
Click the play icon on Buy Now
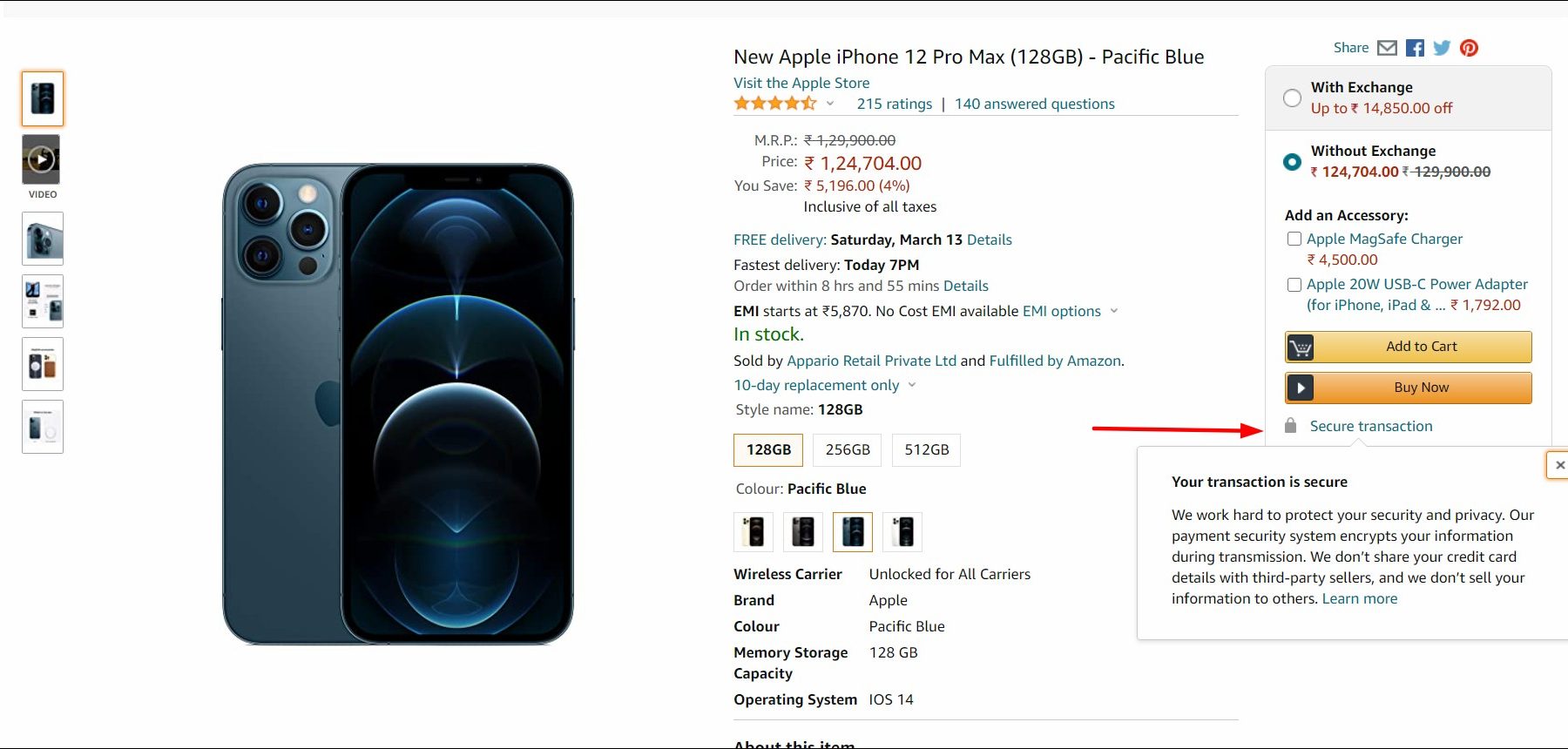[1301, 388]
